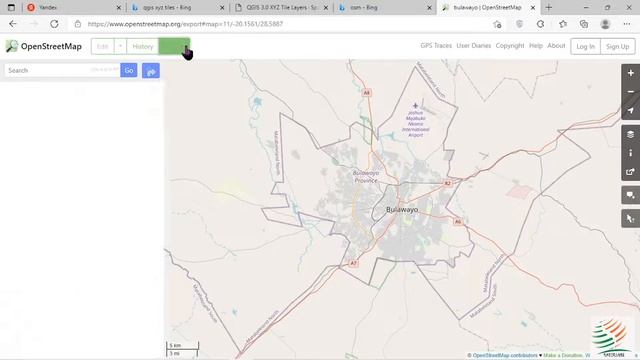Viewport: 640px width, 360px height.
Task: Open User Diaries link
Action: tap(473, 46)
